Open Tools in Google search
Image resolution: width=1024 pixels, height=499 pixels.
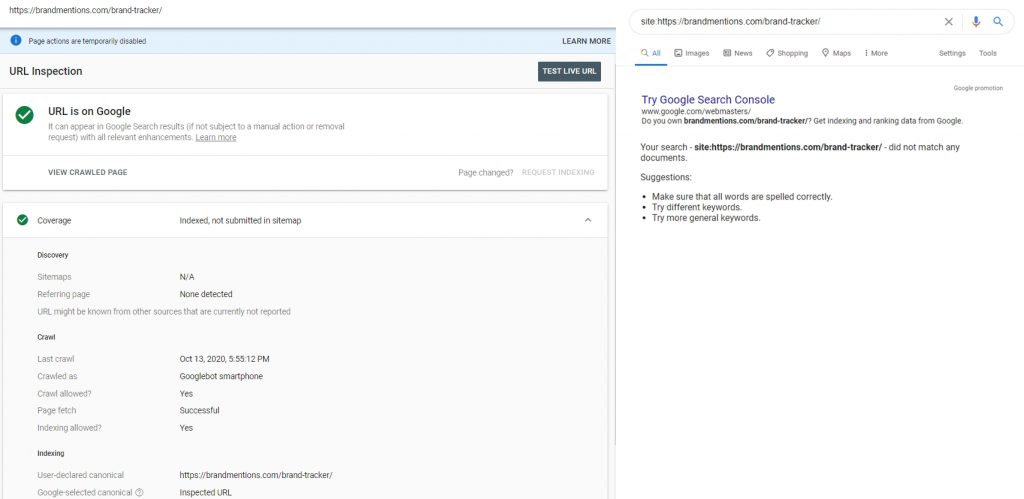click(987, 54)
